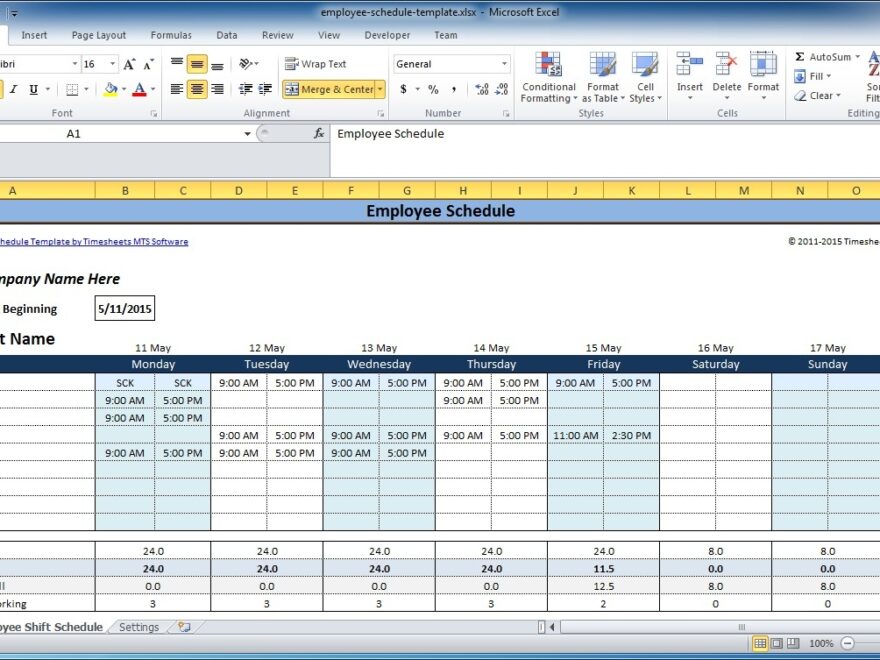Click the Cell Styles icon

645,66
